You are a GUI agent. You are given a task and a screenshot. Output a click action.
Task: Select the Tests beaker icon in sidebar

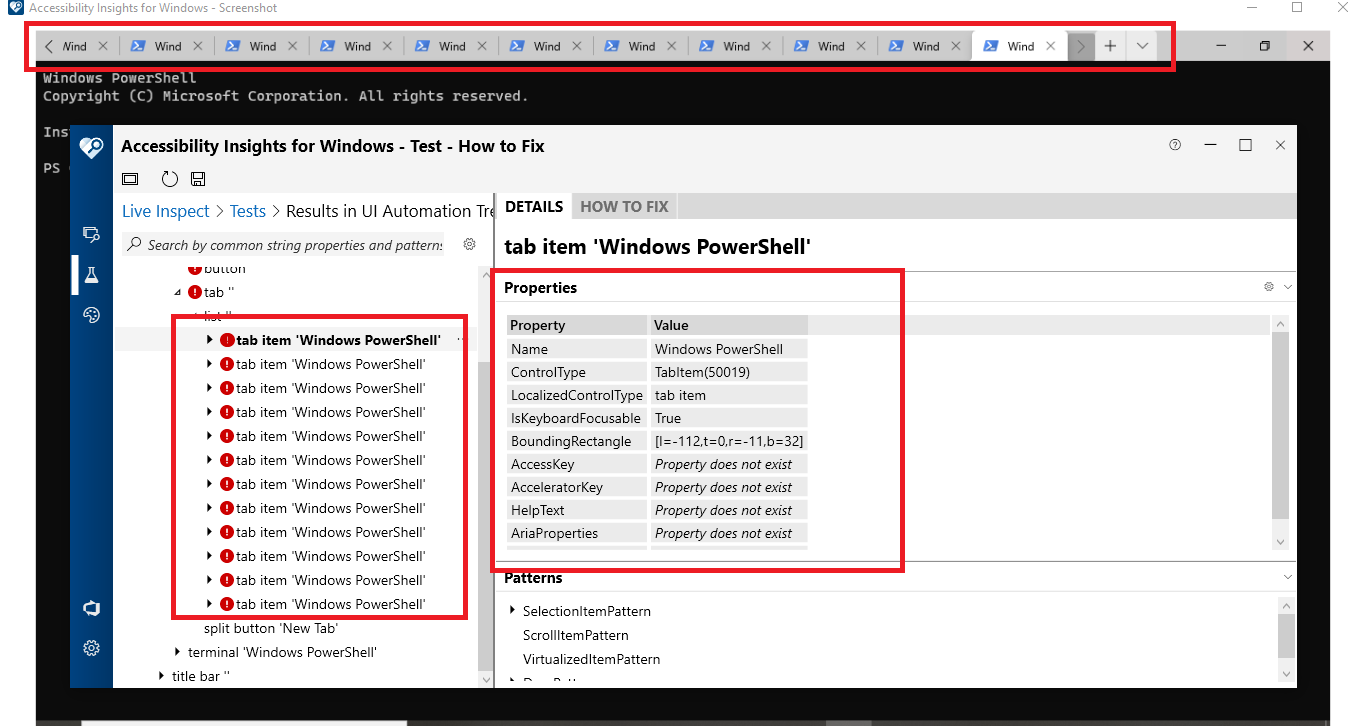coord(91,274)
